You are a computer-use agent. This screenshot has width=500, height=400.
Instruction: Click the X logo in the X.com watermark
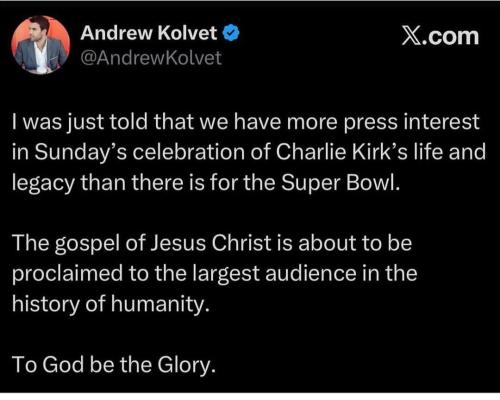[411, 36]
